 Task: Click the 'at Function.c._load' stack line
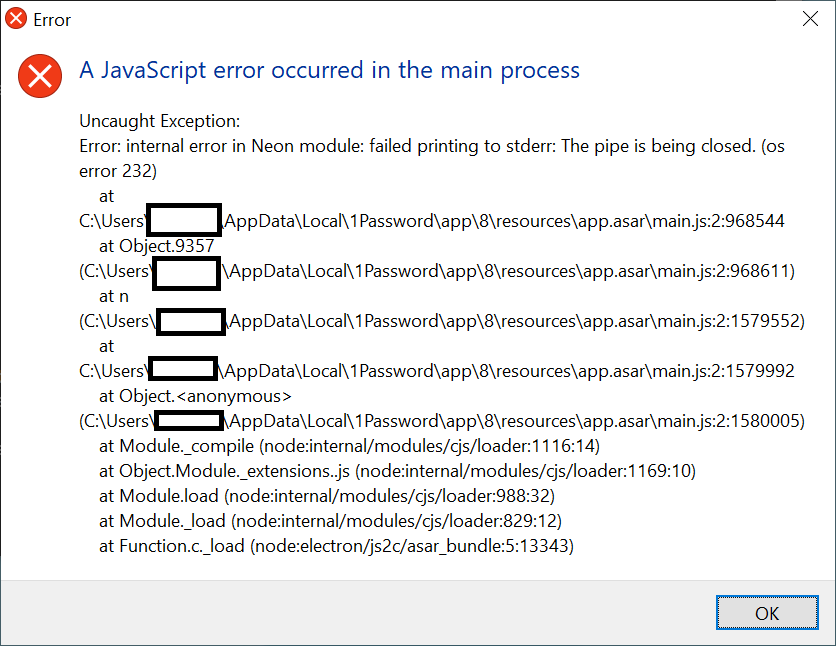(x=336, y=546)
